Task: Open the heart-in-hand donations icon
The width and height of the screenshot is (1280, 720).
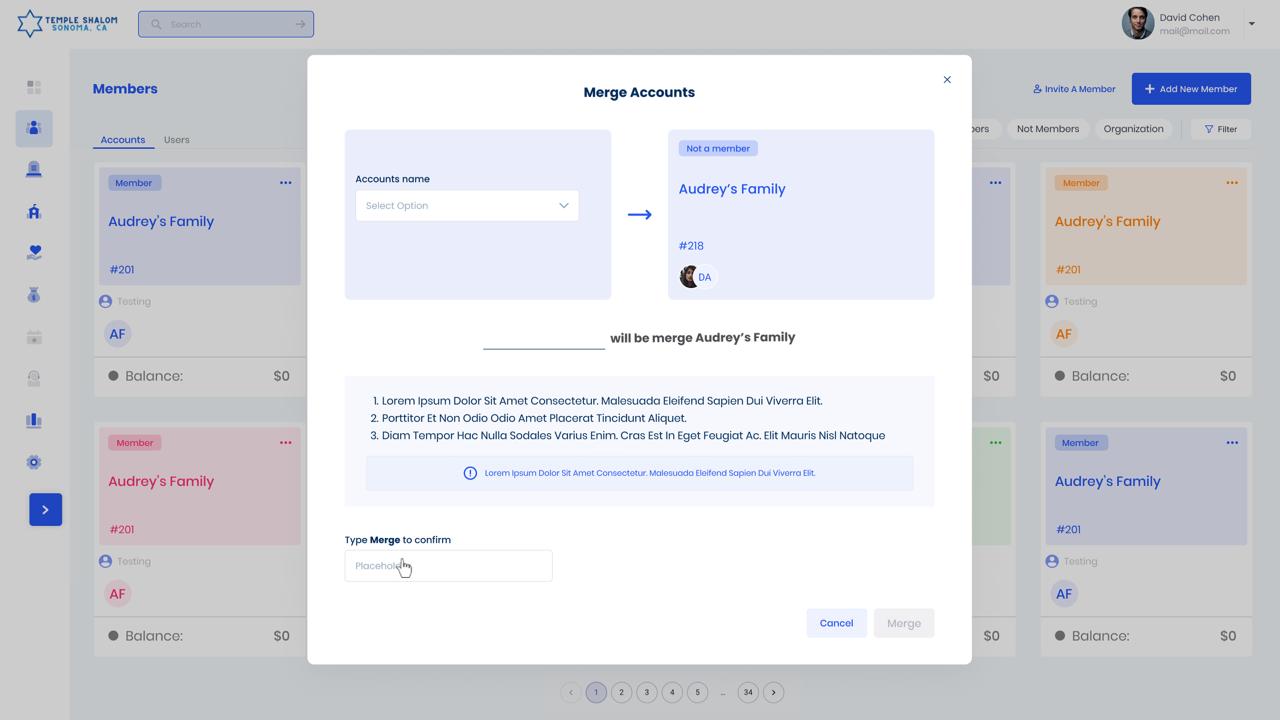Action: pos(34,253)
